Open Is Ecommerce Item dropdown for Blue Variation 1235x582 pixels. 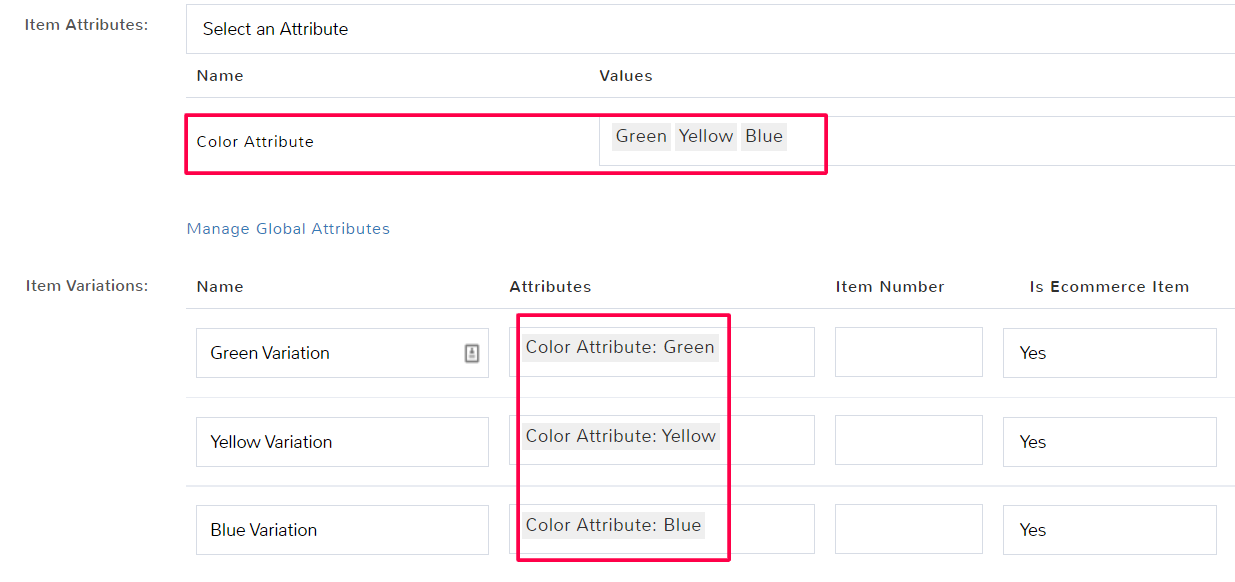pos(1110,530)
